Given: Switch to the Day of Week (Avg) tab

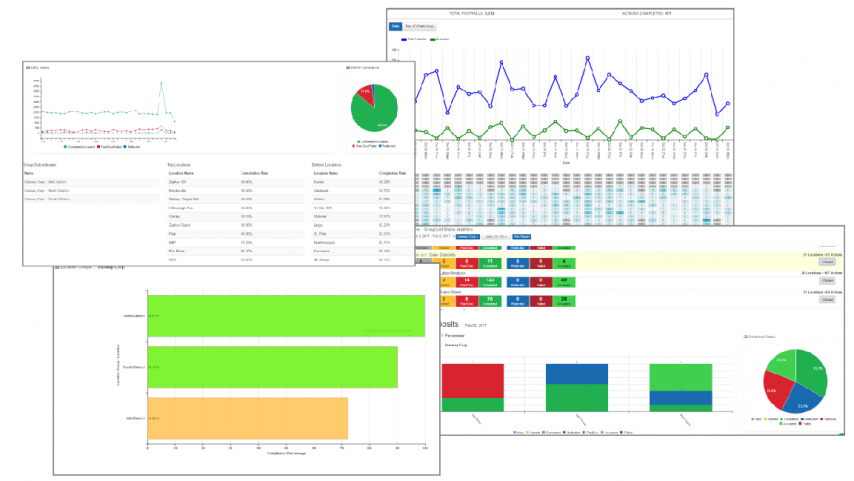Looking at the screenshot, I should click(419, 26).
